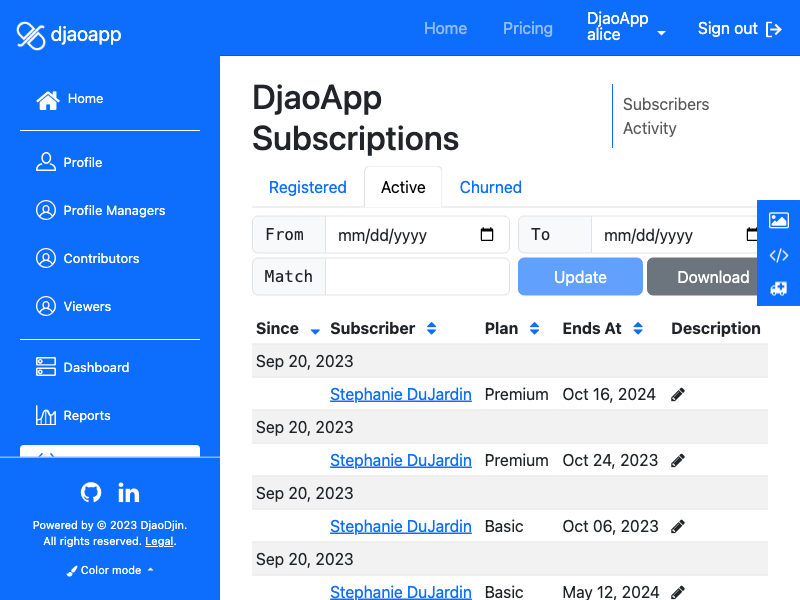The height and width of the screenshot is (600, 800).
Task: Open calendar picker in From date field
Action: (x=487, y=235)
